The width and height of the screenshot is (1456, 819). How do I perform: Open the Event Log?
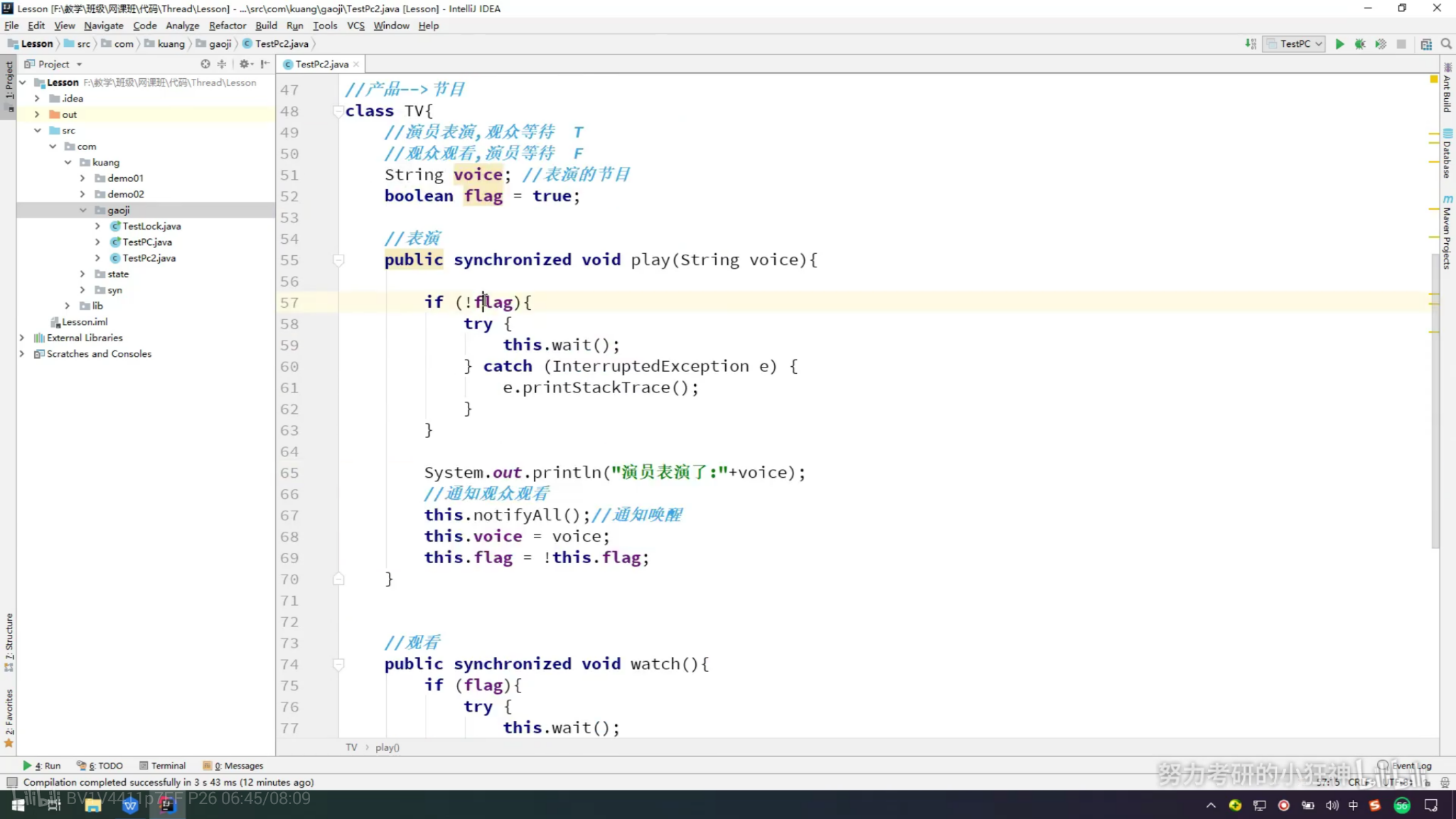tap(1405, 766)
